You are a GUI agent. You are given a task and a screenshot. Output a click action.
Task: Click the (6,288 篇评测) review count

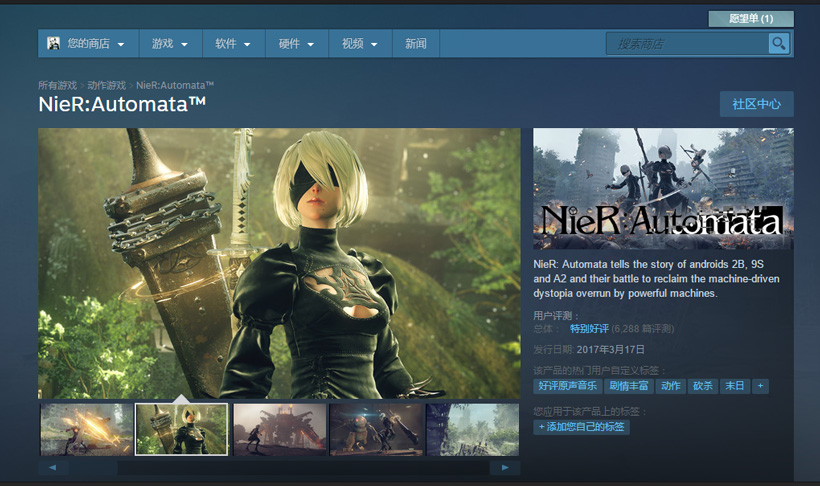click(643, 329)
